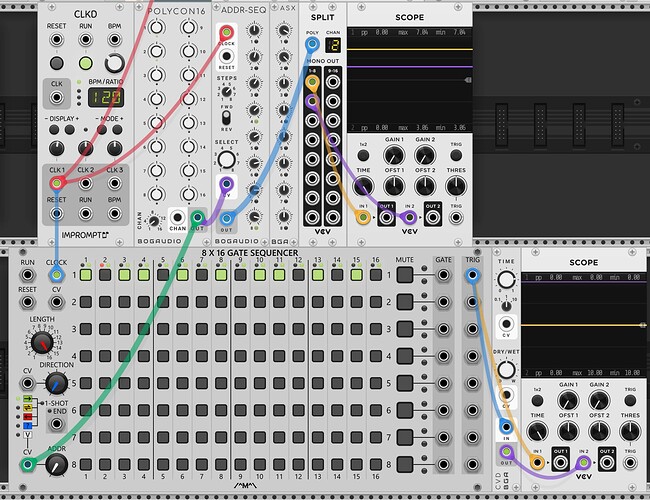Click the IN jack on CVD module

coord(506,426)
